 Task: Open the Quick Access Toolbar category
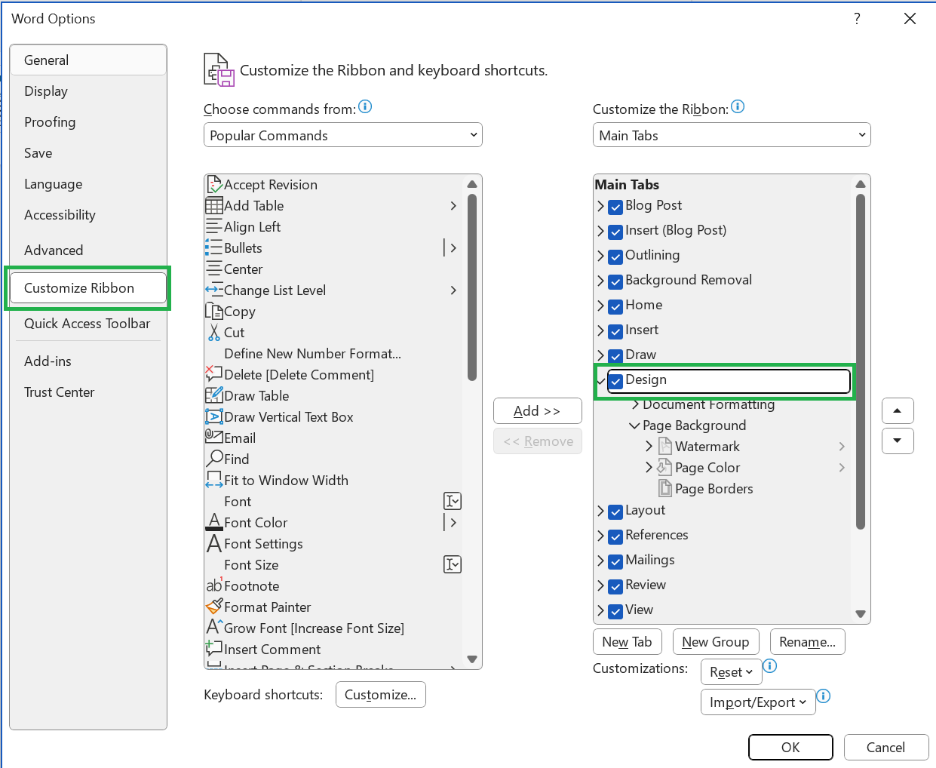[x=87, y=323]
